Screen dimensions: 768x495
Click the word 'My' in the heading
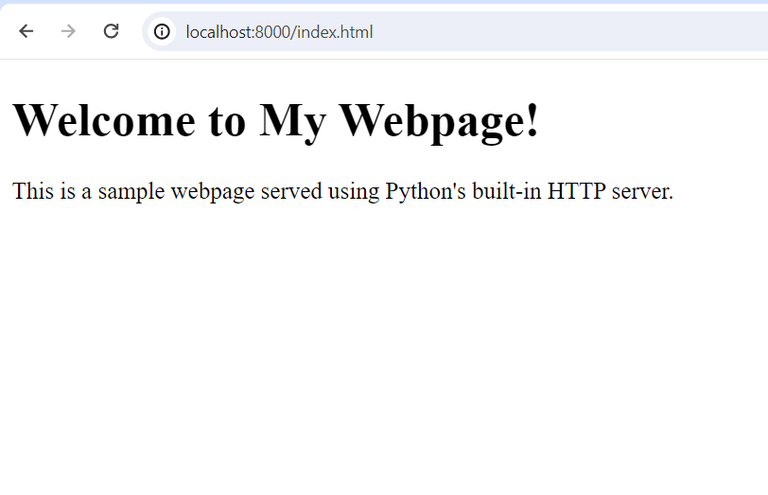click(x=293, y=121)
